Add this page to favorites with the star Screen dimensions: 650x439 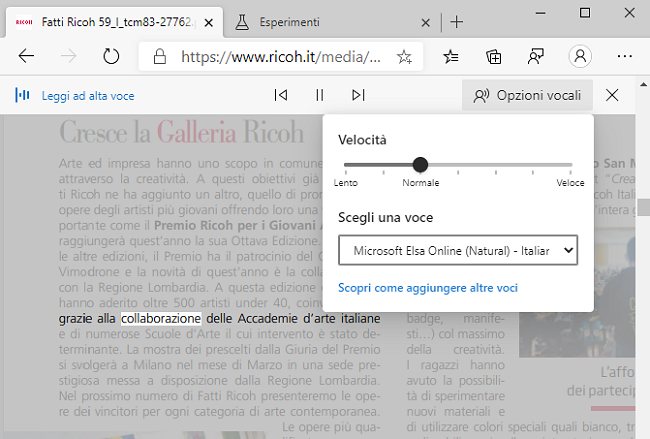[404, 57]
